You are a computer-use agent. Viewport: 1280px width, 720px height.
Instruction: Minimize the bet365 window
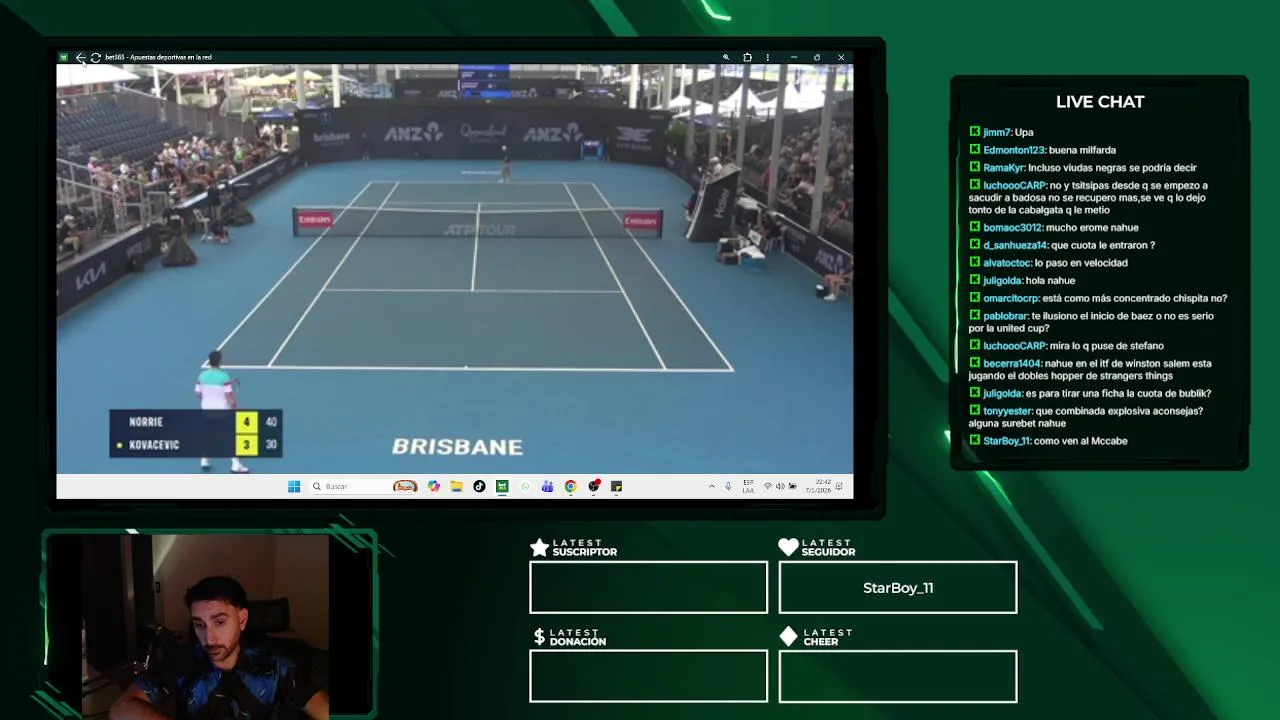(793, 58)
